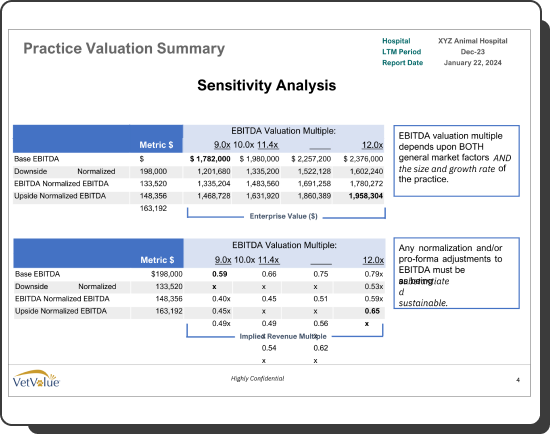Image resolution: width=550 pixels, height=434 pixels.
Task: Select the Practice Valuation Summary title
Action: click(x=124, y=48)
